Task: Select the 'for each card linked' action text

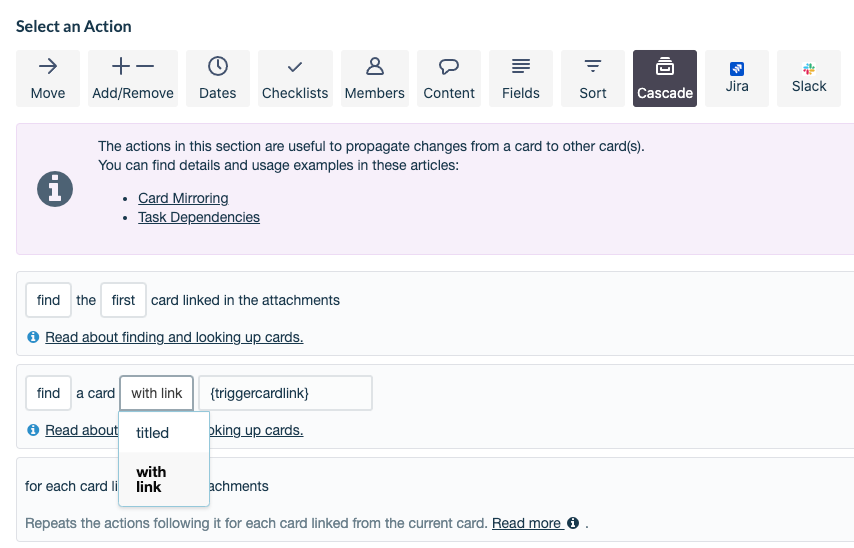Action: pos(71,486)
